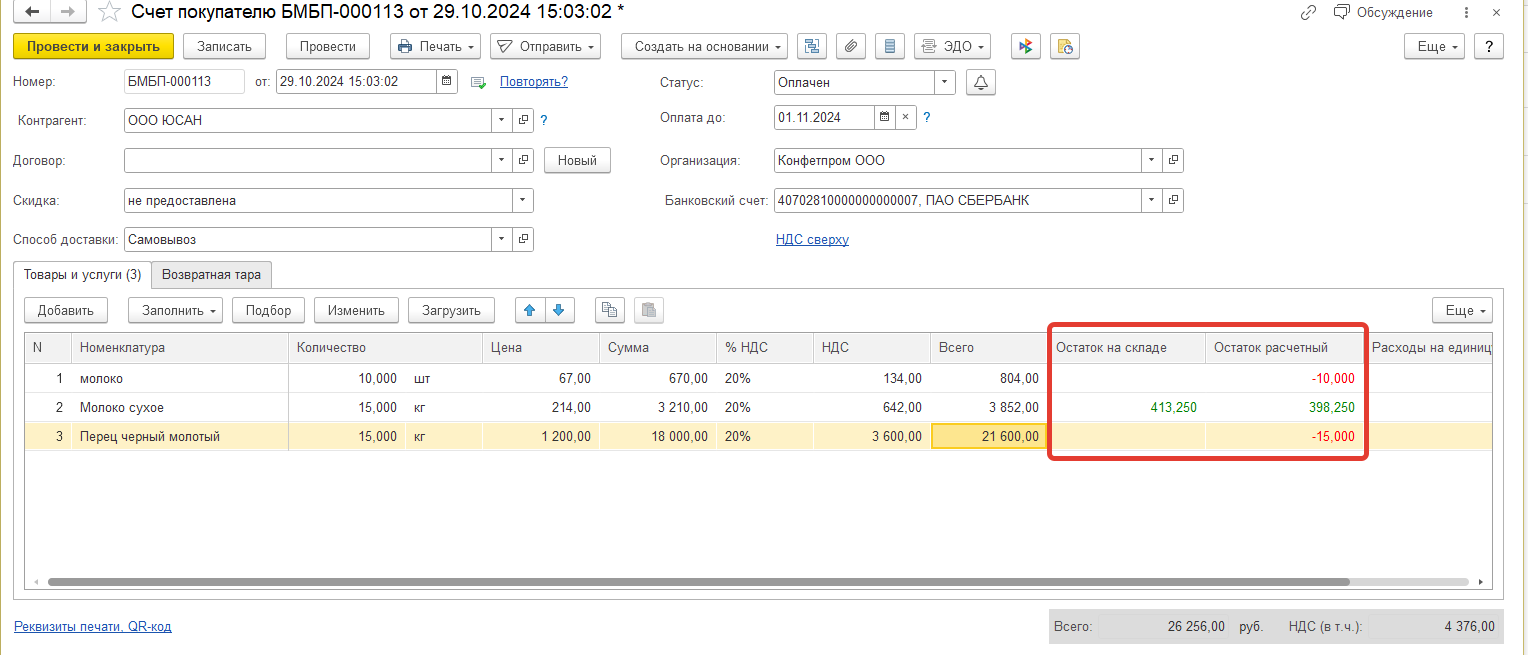Viewport: 1528px width, 655px height.
Task: Open the calendar picker for invoice date
Action: tap(447, 82)
